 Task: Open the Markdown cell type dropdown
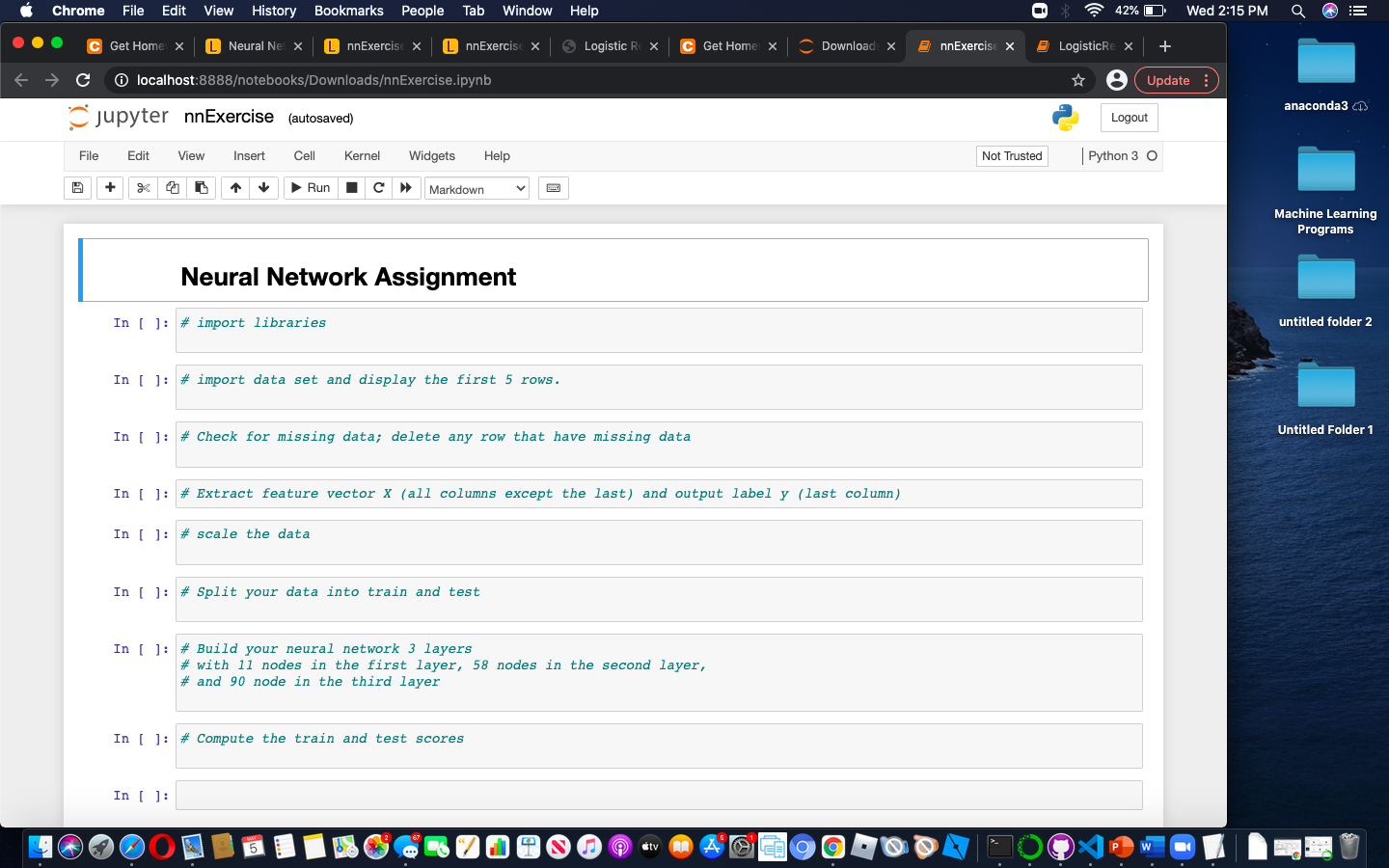point(477,188)
